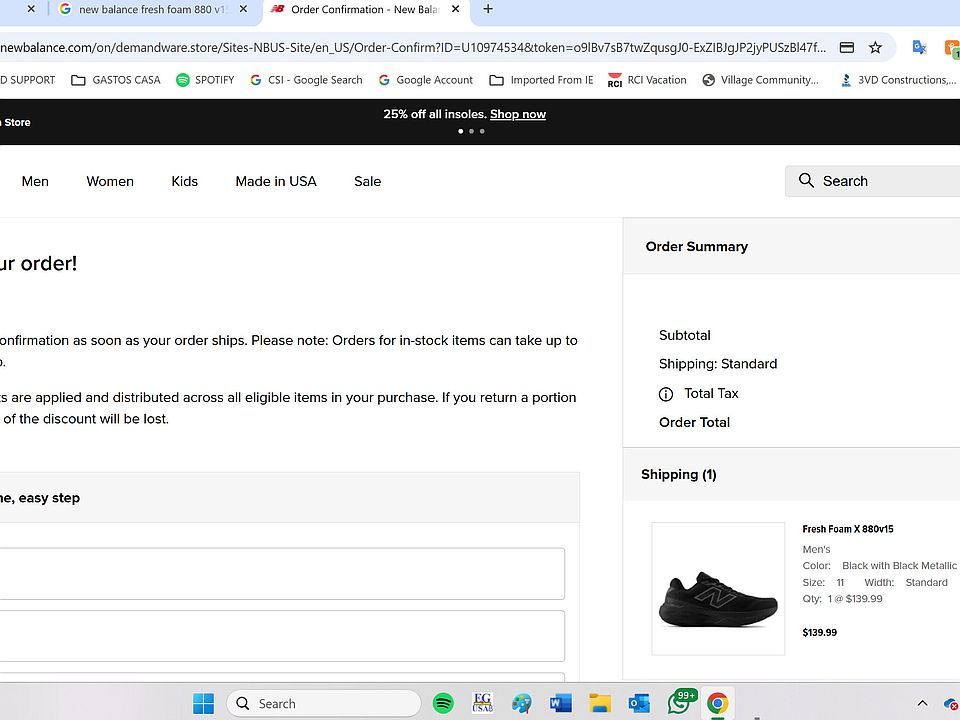The image size is (960, 720).
Task: Select the first promo banner dot
Action: point(460,131)
